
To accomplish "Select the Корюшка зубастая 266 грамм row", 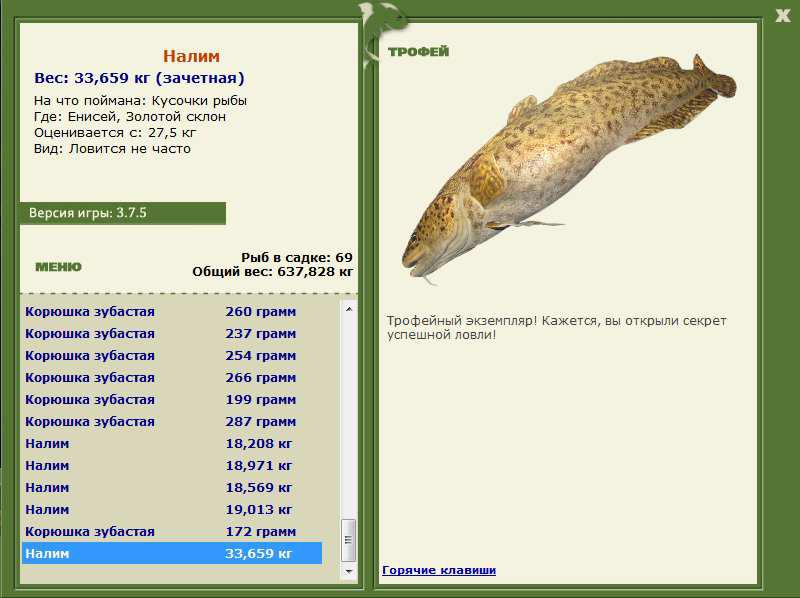I will [171, 377].
